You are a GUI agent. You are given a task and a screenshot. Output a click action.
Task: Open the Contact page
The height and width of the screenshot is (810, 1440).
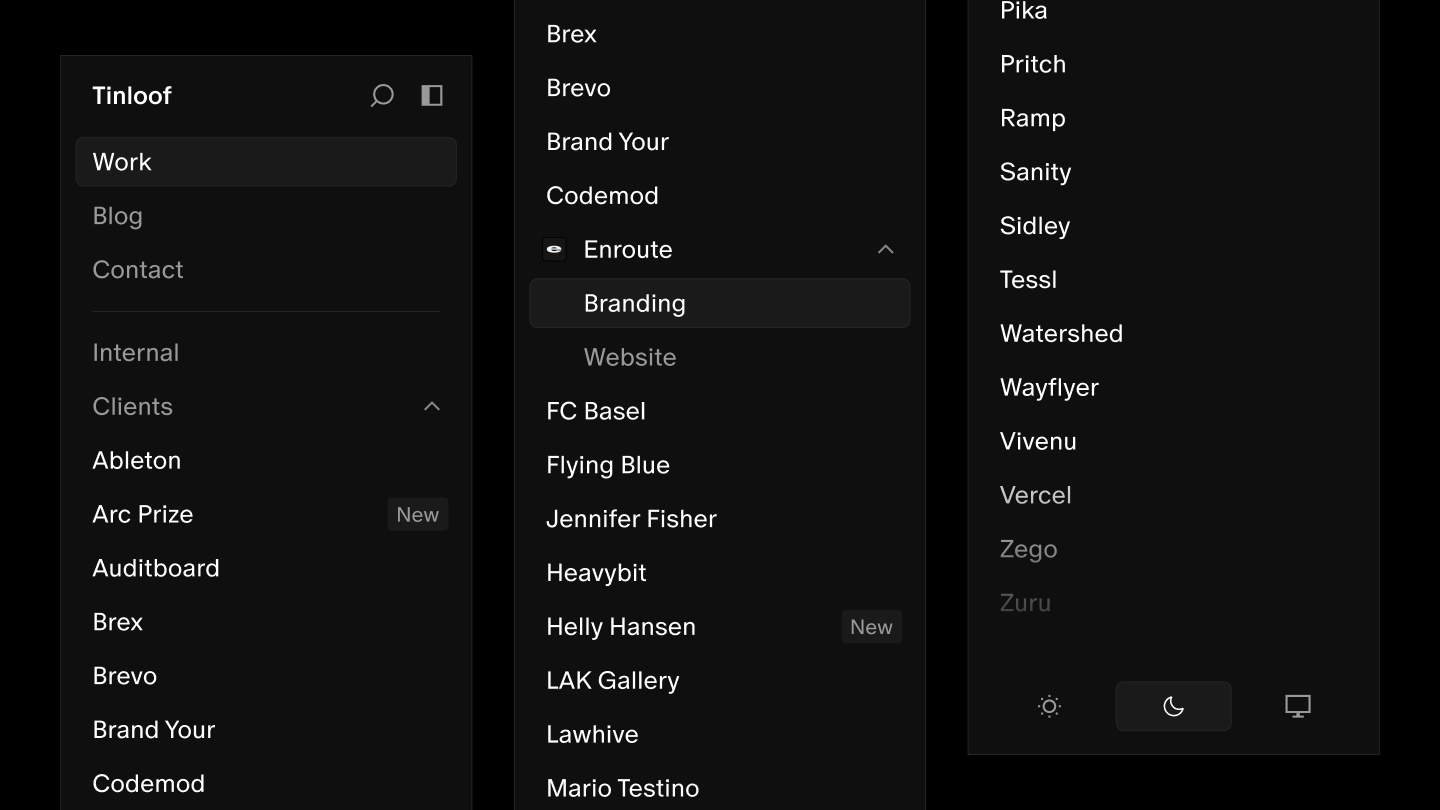[x=138, y=270]
